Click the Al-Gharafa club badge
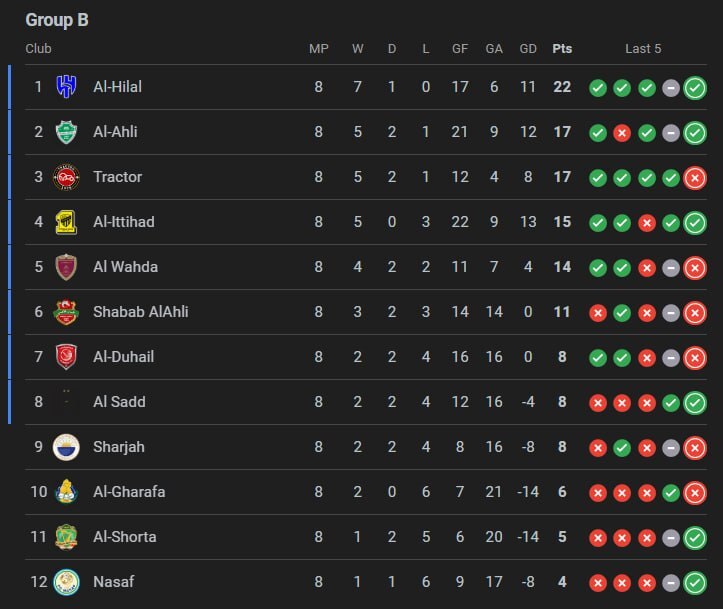This screenshot has width=723, height=609. click(66, 491)
